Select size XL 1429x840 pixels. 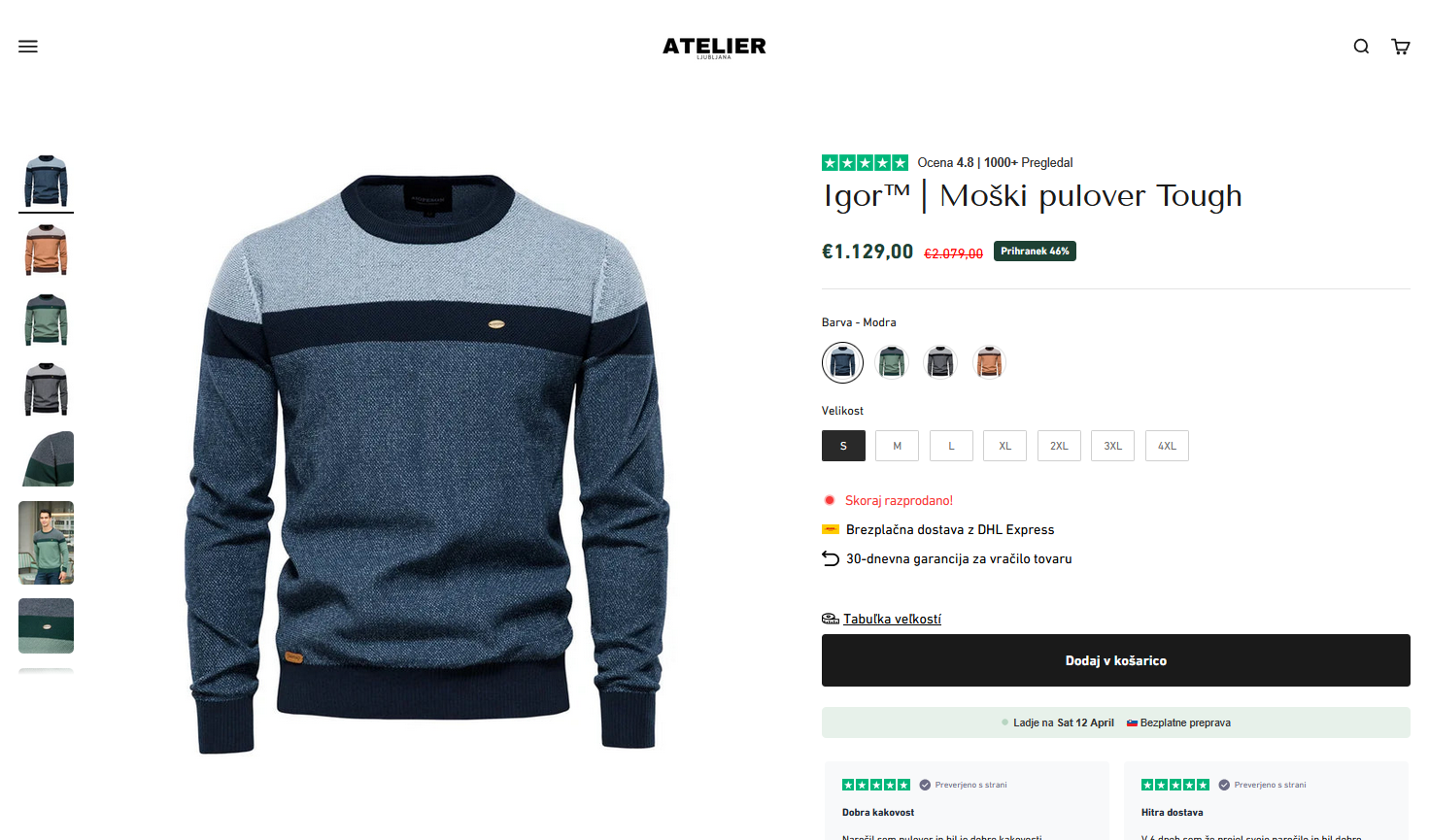(1004, 446)
